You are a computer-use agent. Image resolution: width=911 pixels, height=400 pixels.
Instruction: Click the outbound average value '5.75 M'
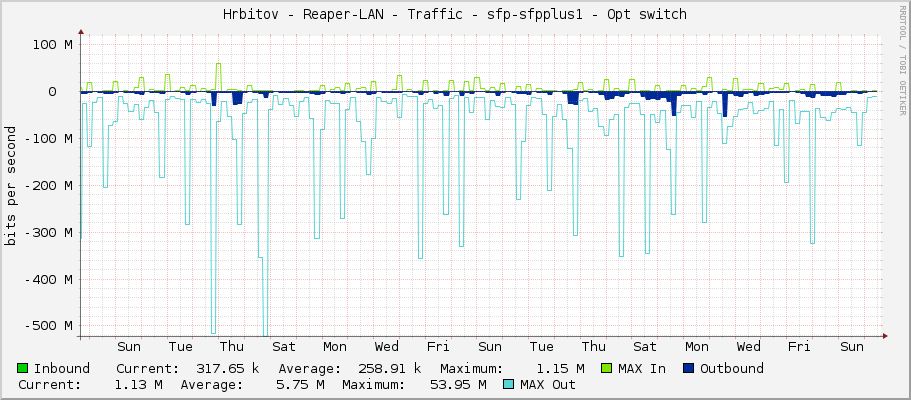[x=300, y=384]
